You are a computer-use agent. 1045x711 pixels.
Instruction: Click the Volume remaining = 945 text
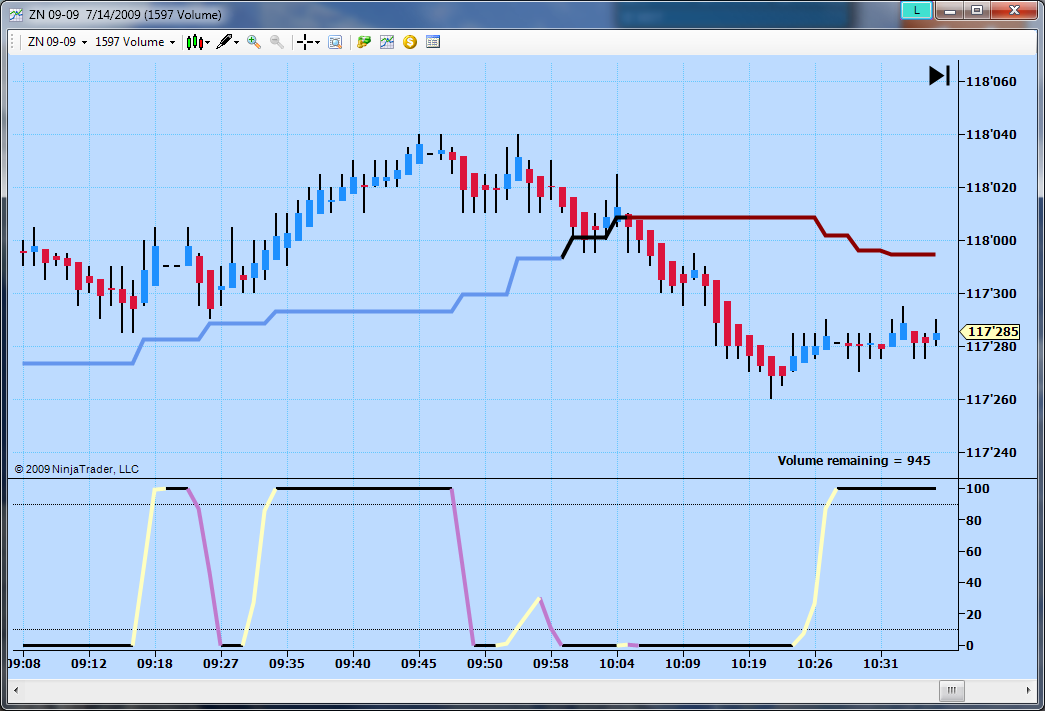click(854, 460)
